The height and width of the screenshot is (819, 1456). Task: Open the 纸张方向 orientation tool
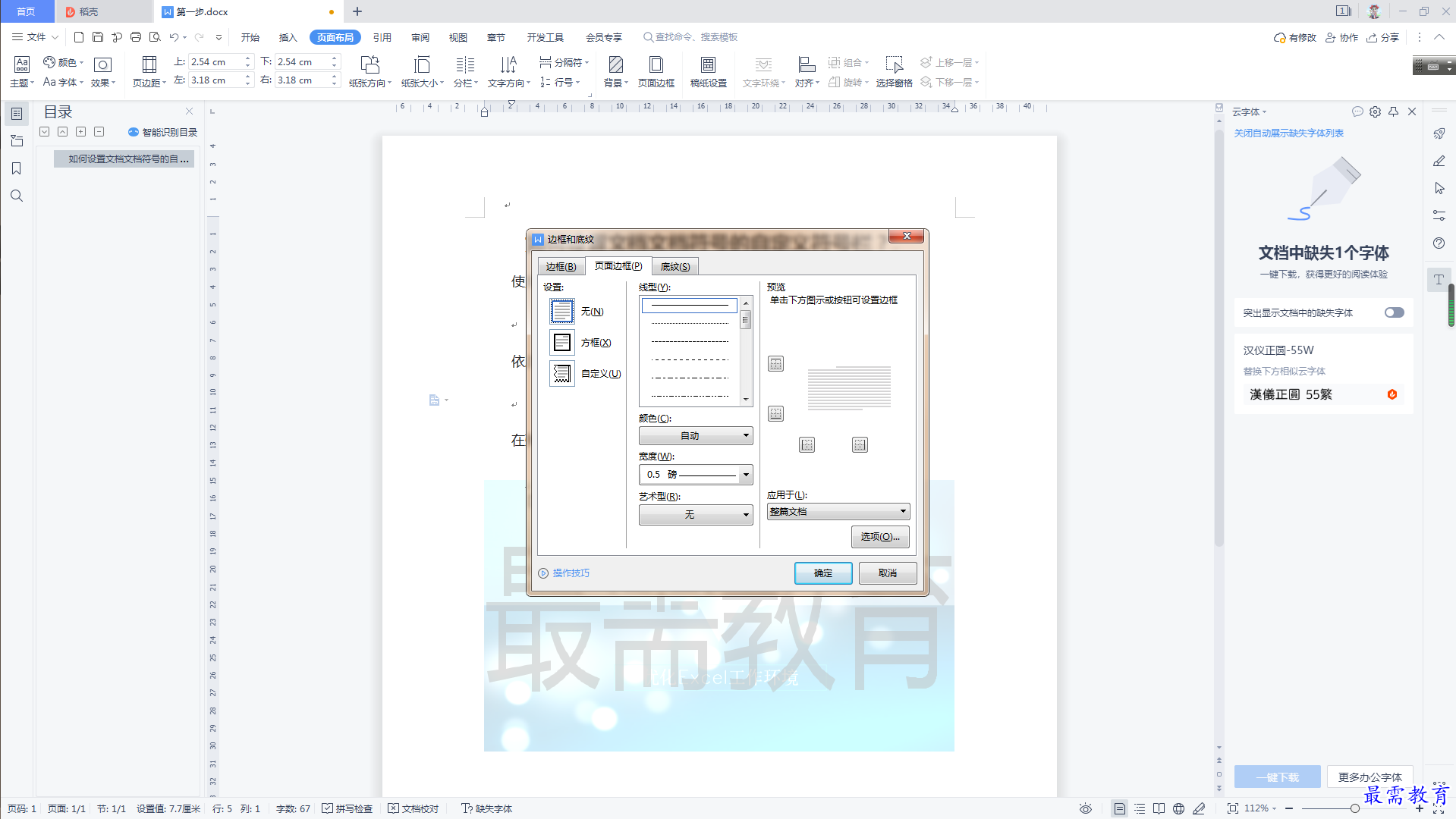point(370,71)
